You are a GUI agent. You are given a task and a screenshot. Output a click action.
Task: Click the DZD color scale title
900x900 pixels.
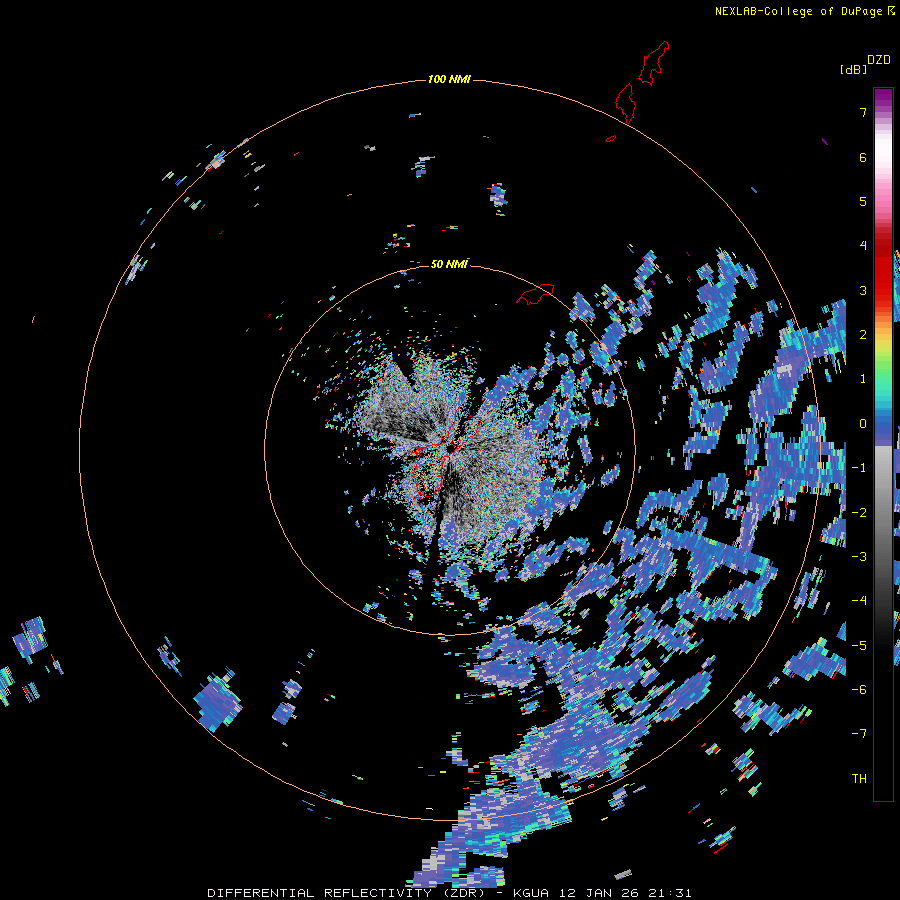879,60
